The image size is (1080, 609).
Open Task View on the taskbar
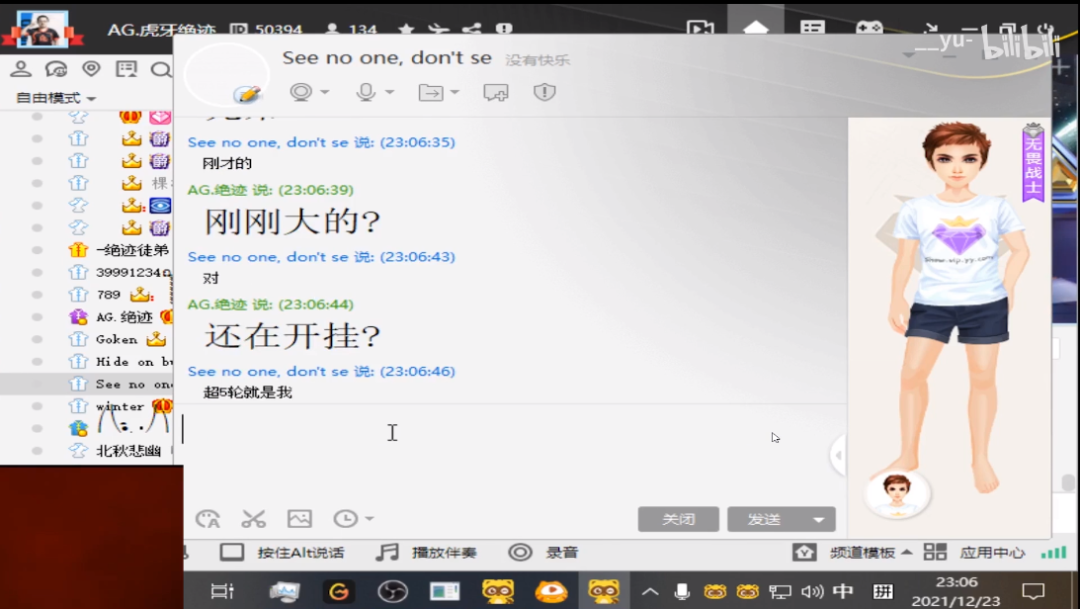222,591
